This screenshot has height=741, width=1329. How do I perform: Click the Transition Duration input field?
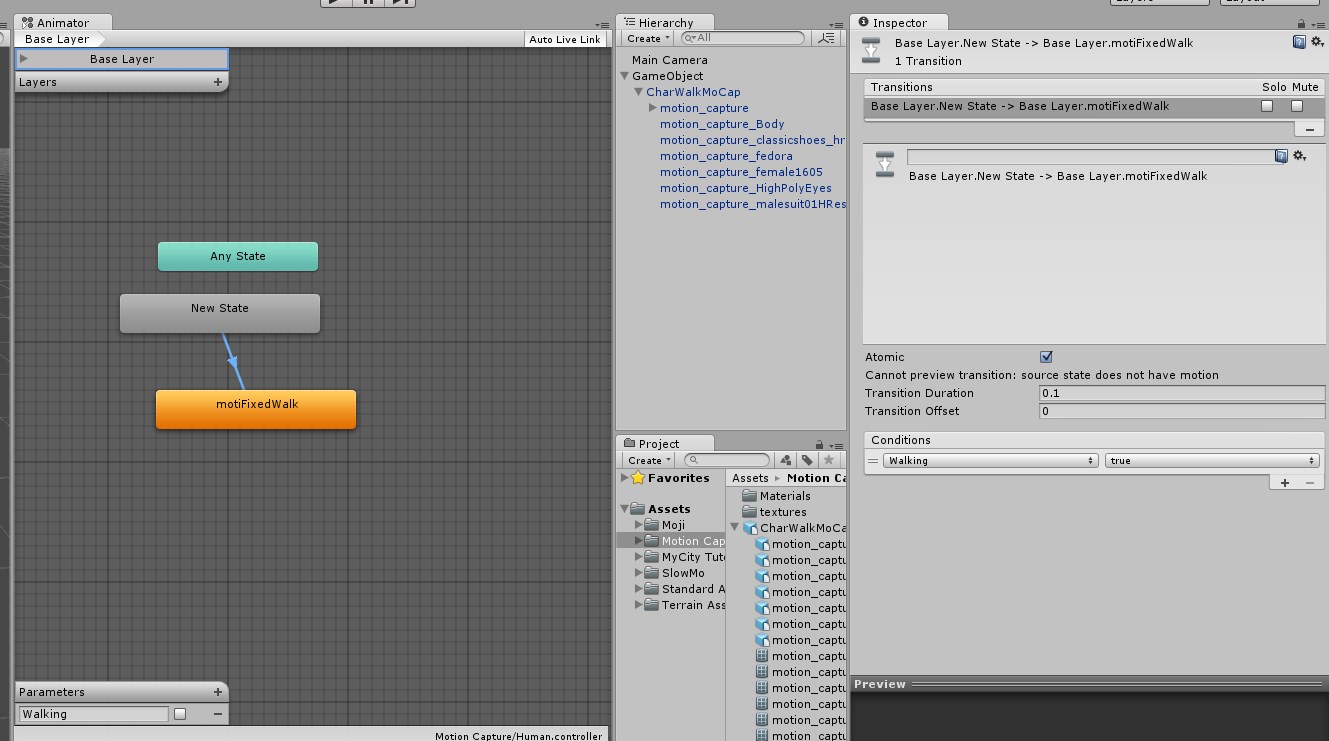pos(1182,393)
